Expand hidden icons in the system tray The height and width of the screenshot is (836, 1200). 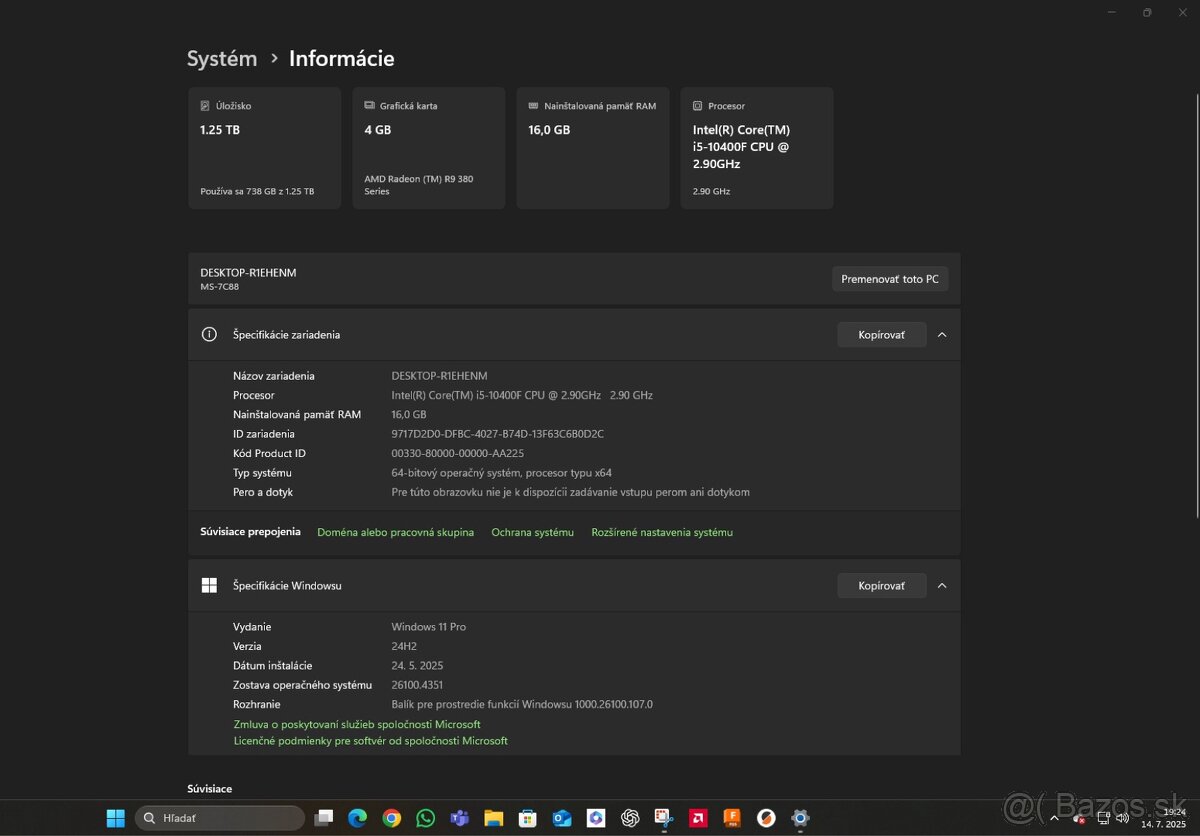click(1053, 817)
